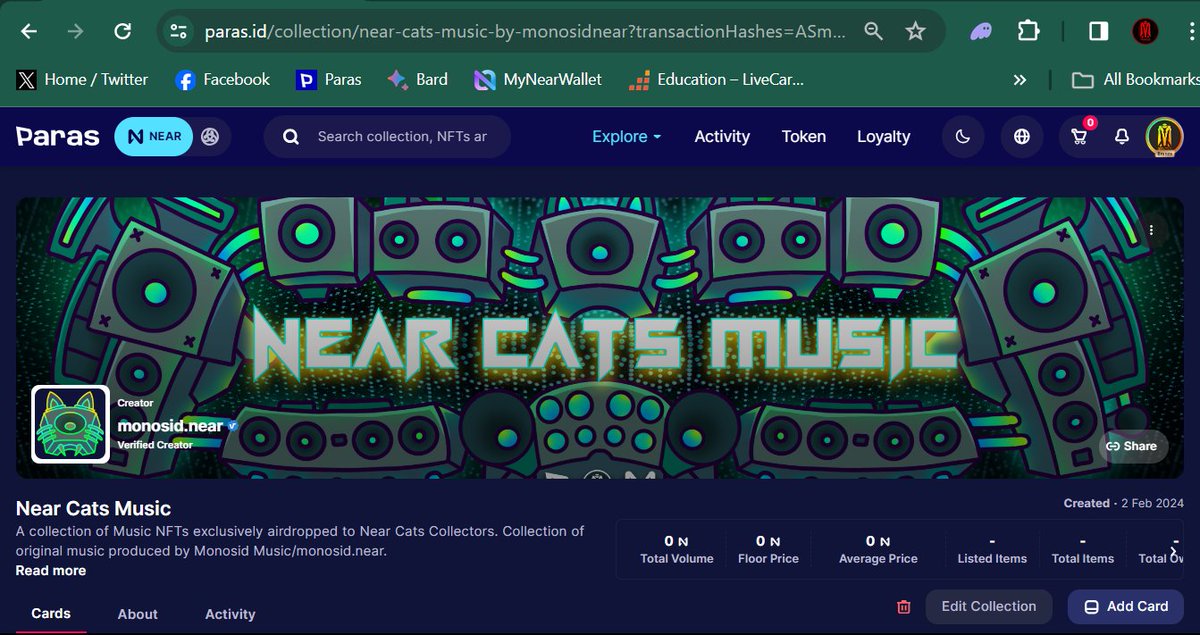Image resolution: width=1200 pixels, height=635 pixels.
Task: Expand the Explore dropdown menu
Action: 626,137
